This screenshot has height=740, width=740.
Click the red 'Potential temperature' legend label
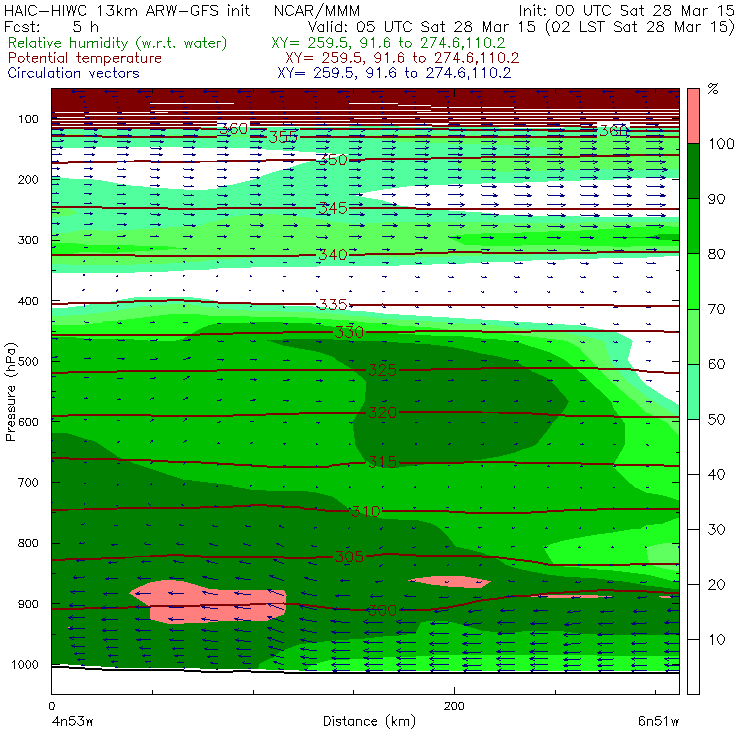(x=85, y=58)
